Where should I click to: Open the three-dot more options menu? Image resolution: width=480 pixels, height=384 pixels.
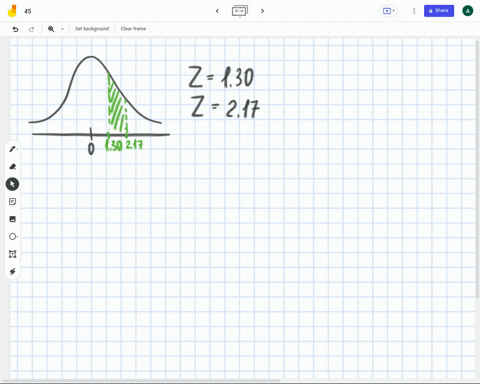pos(414,11)
